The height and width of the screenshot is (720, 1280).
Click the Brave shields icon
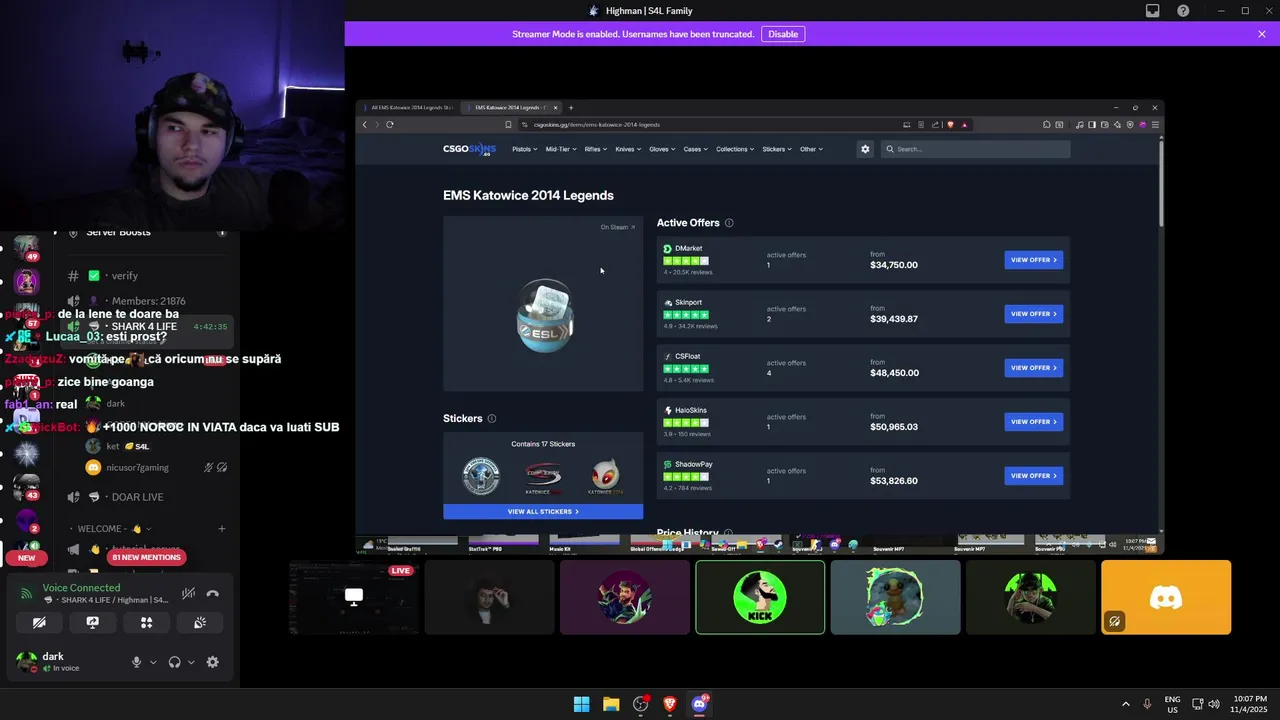pyautogui.click(x=950, y=125)
